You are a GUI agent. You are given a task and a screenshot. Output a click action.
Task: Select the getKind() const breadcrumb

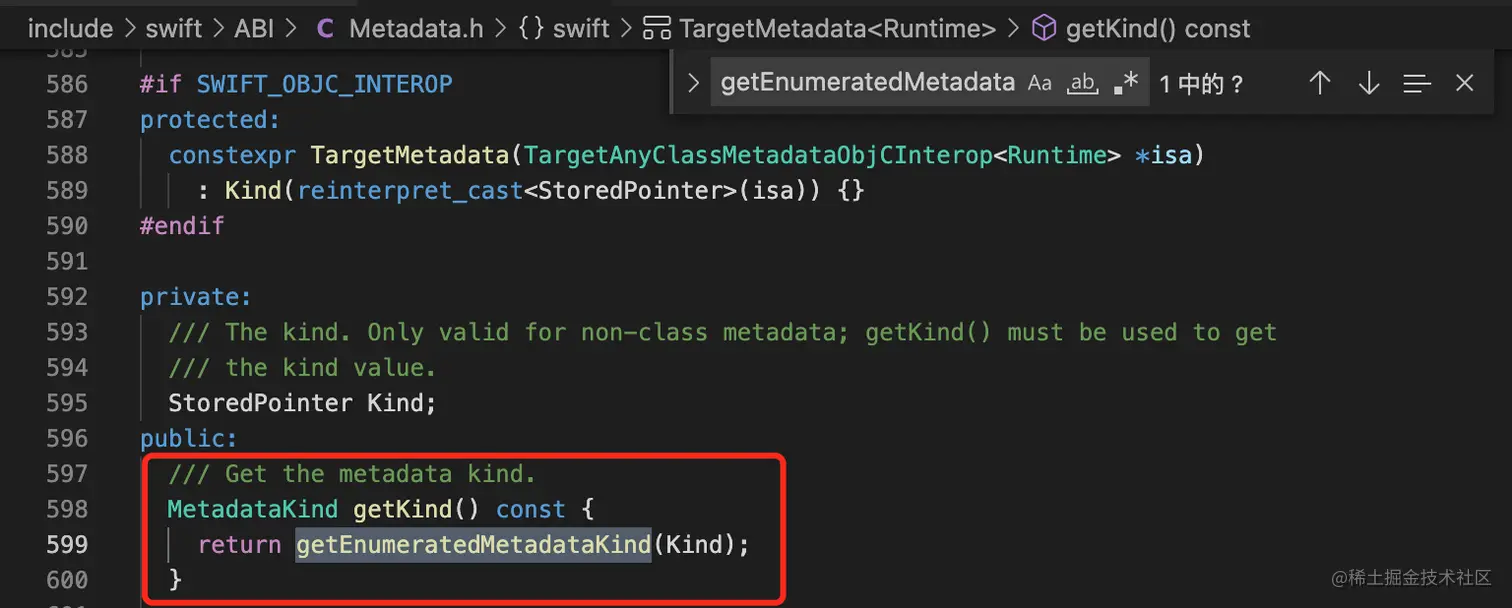pos(1158,29)
